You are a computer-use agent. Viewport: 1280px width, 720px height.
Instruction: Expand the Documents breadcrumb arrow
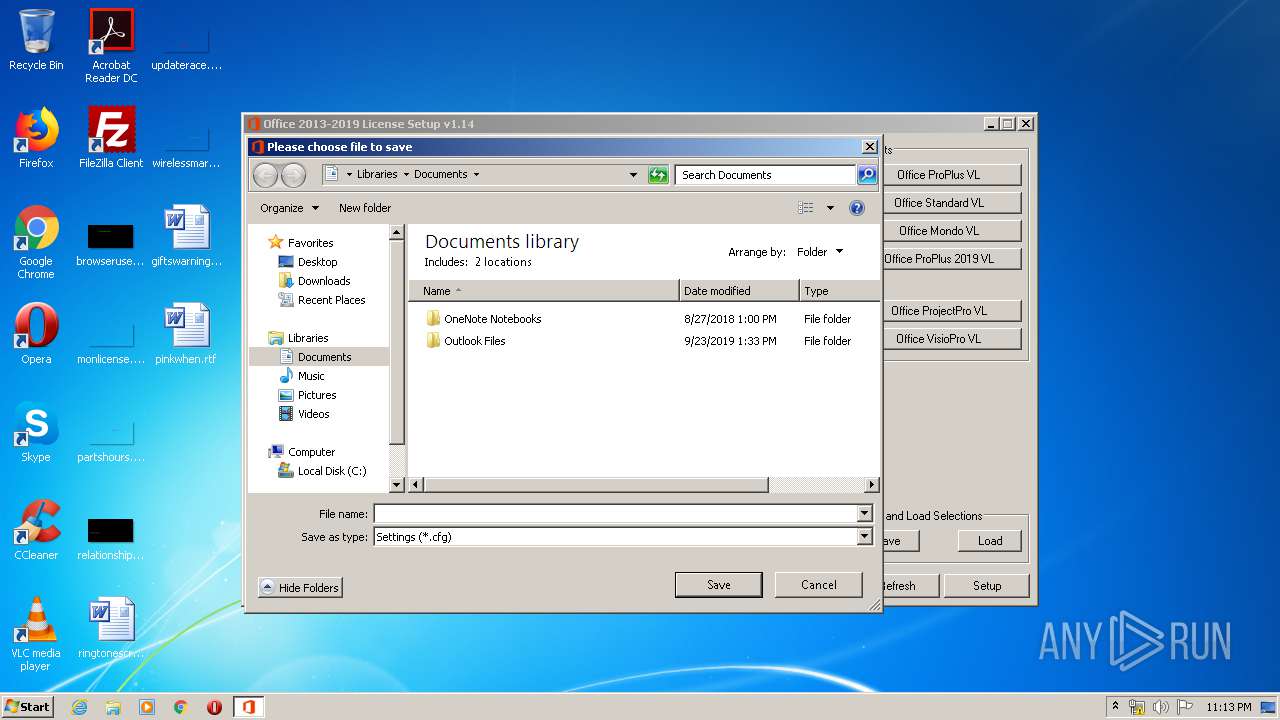476,174
